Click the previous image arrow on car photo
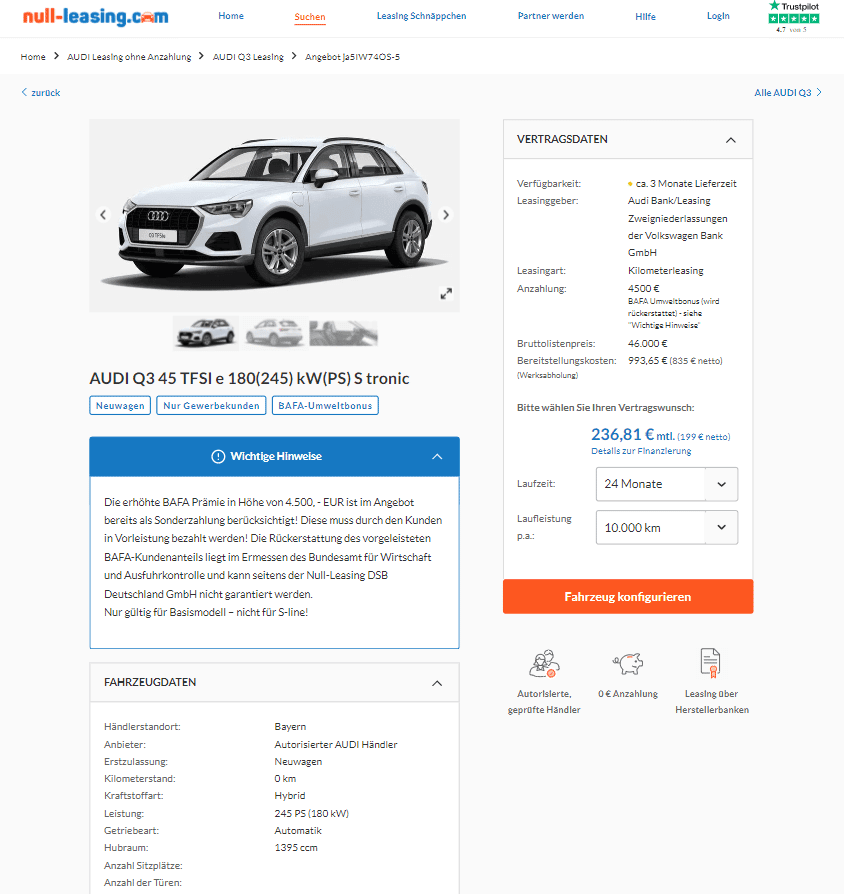This screenshot has height=894, width=844. click(x=103, y=215)
